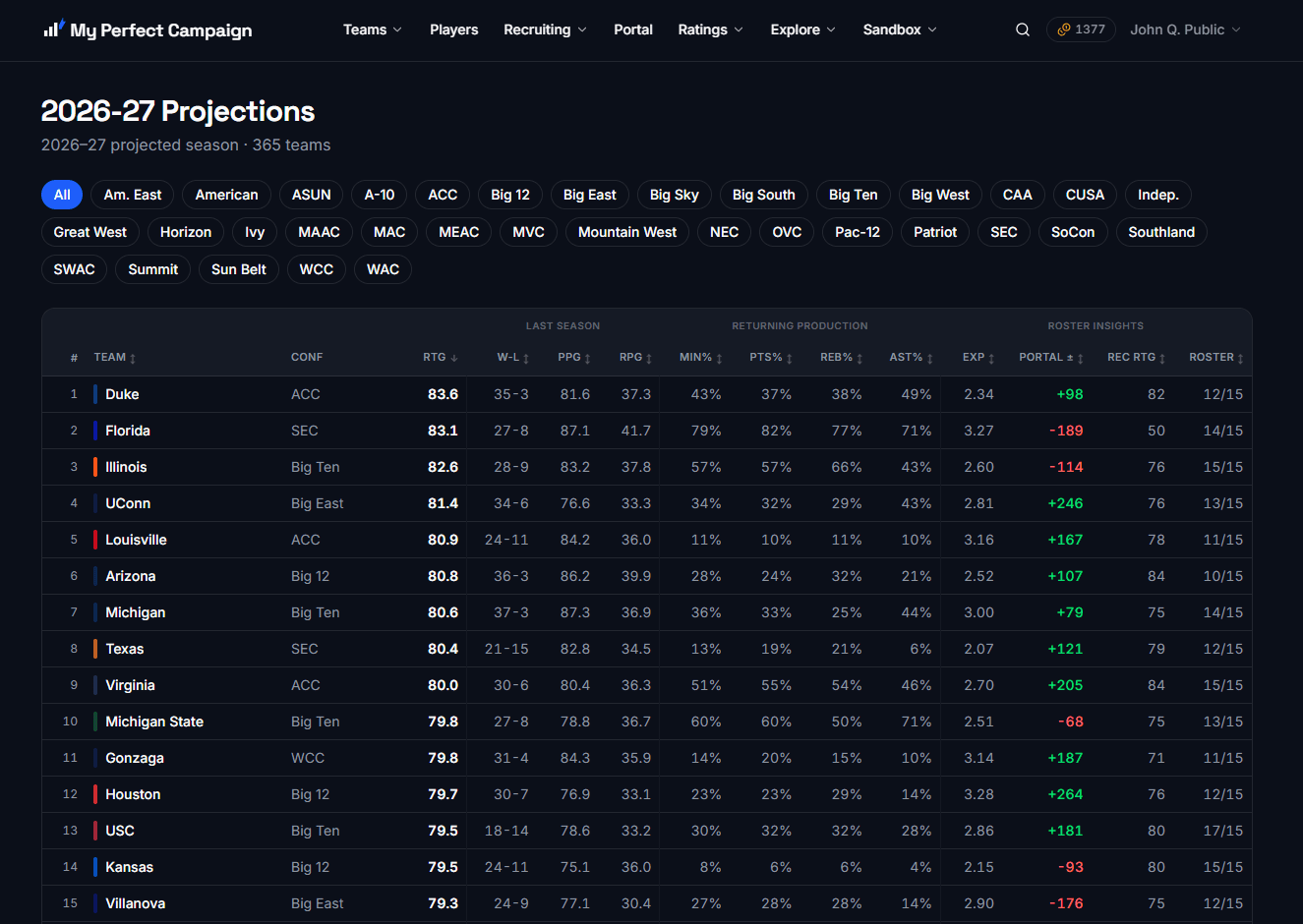This screenshot has width=1303, height=924.
Task: Filter by Indep. teams
Action: pos(1158,195)
